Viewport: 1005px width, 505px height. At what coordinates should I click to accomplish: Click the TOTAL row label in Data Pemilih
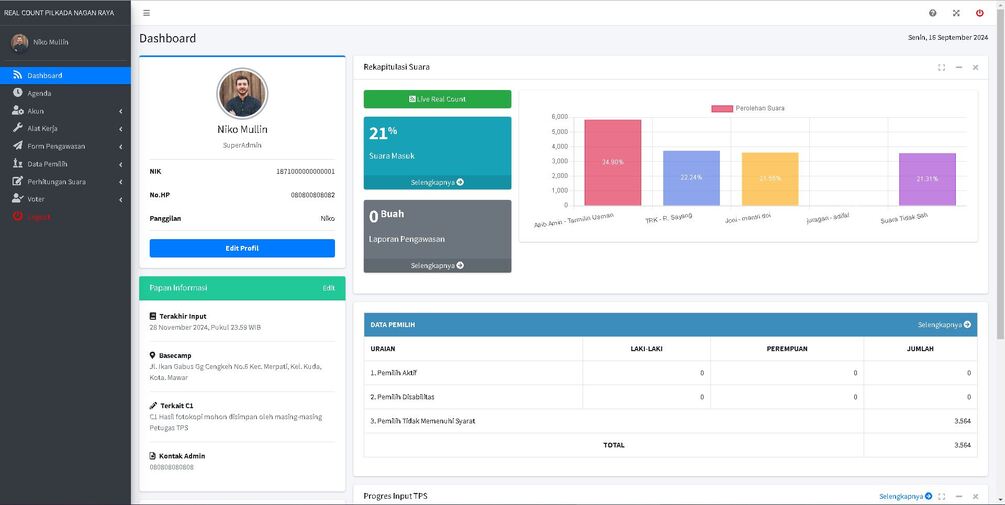tap(613, 445)
